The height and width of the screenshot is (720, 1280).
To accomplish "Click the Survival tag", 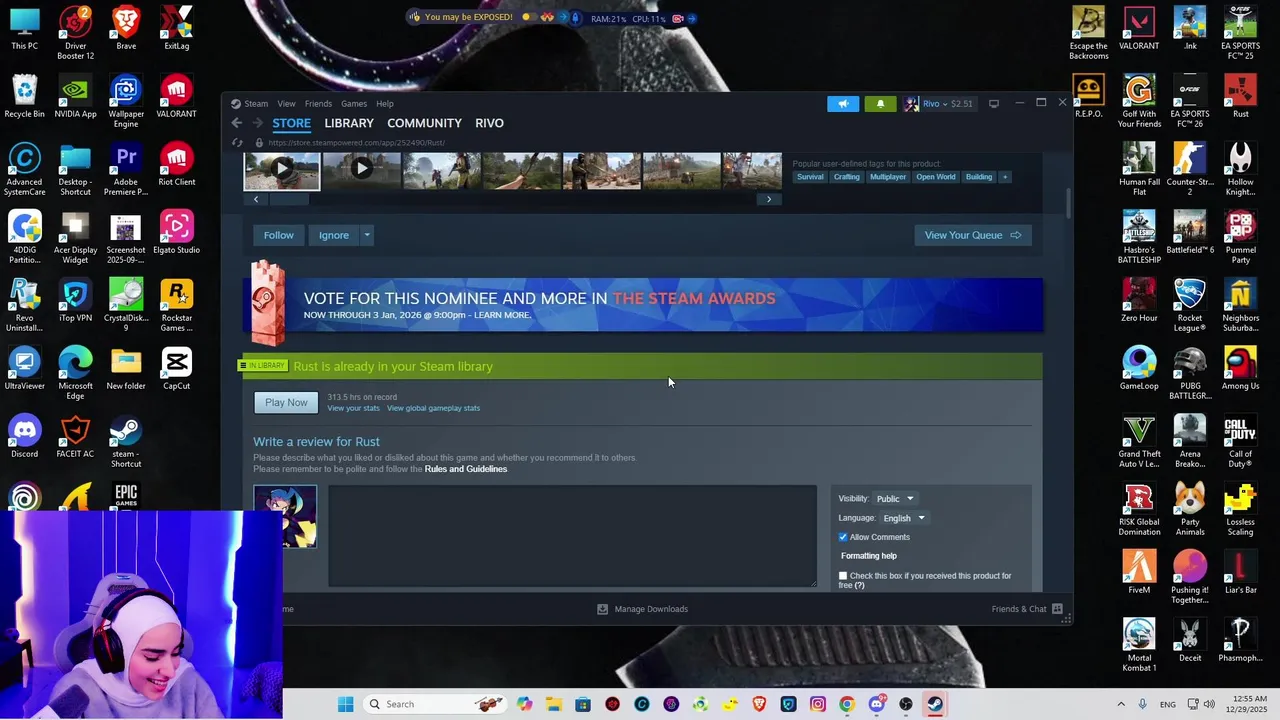I will [x=810, y=177].
